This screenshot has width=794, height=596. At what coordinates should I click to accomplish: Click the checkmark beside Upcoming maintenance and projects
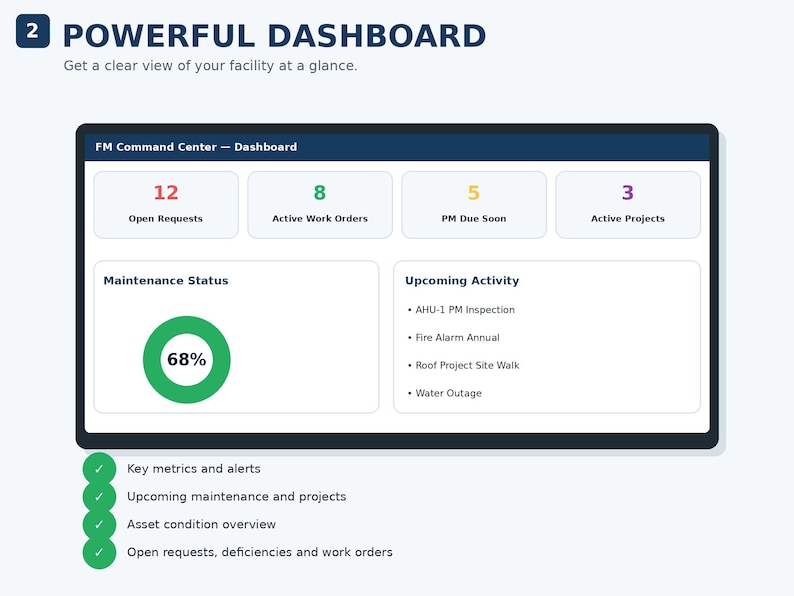[x=99, y=497]
